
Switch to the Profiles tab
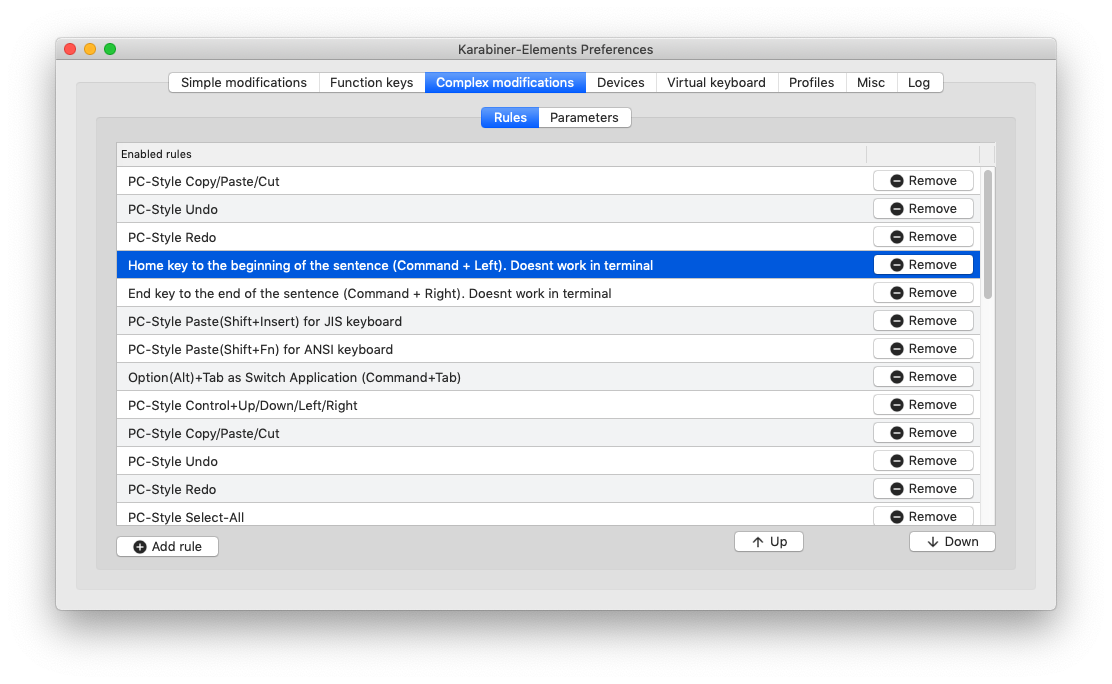[x=811, y=82]
